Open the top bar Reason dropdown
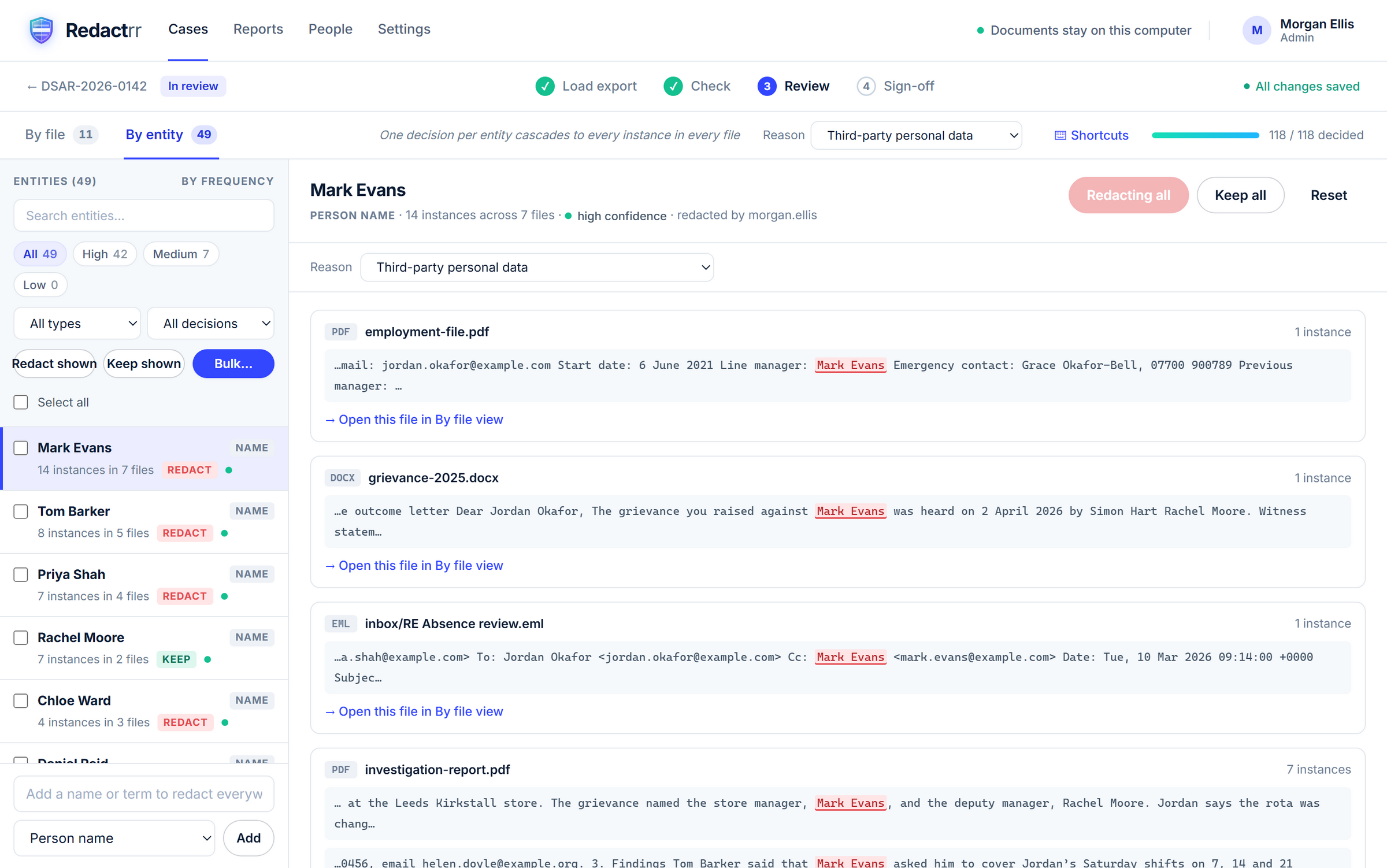Viewport: 1387px width, 868px height. pos(916,135)
